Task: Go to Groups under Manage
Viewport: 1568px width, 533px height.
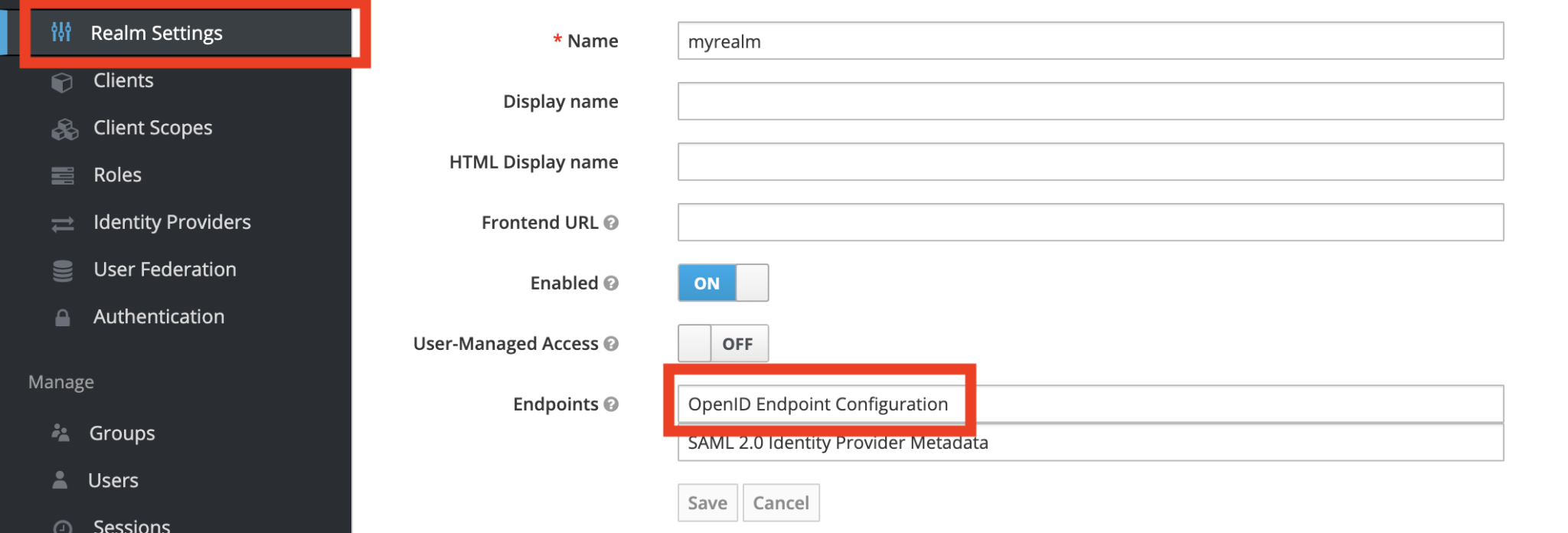Action: tap(122, 433)
